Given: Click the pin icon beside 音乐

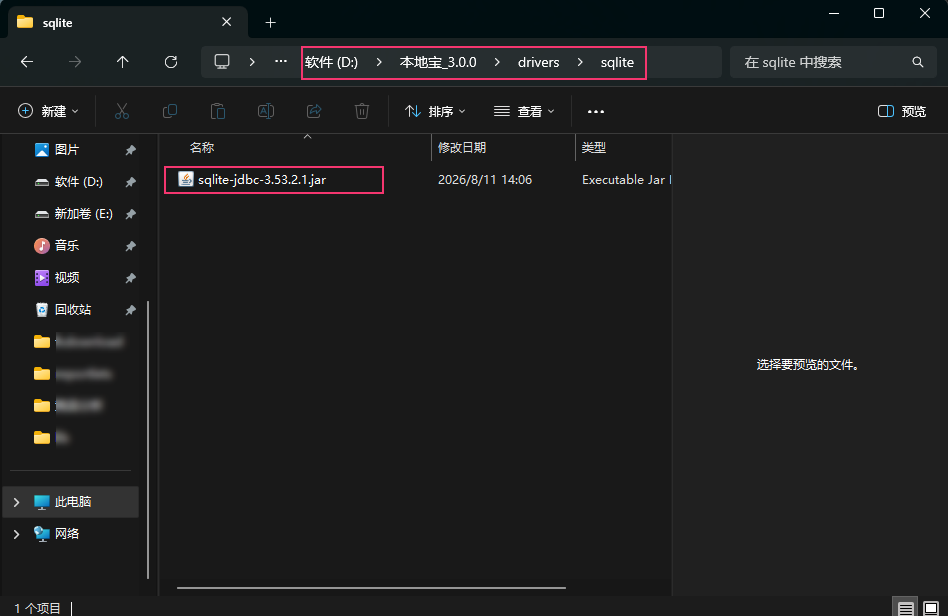Looking at the screenshot, I should tap(130, 246).
